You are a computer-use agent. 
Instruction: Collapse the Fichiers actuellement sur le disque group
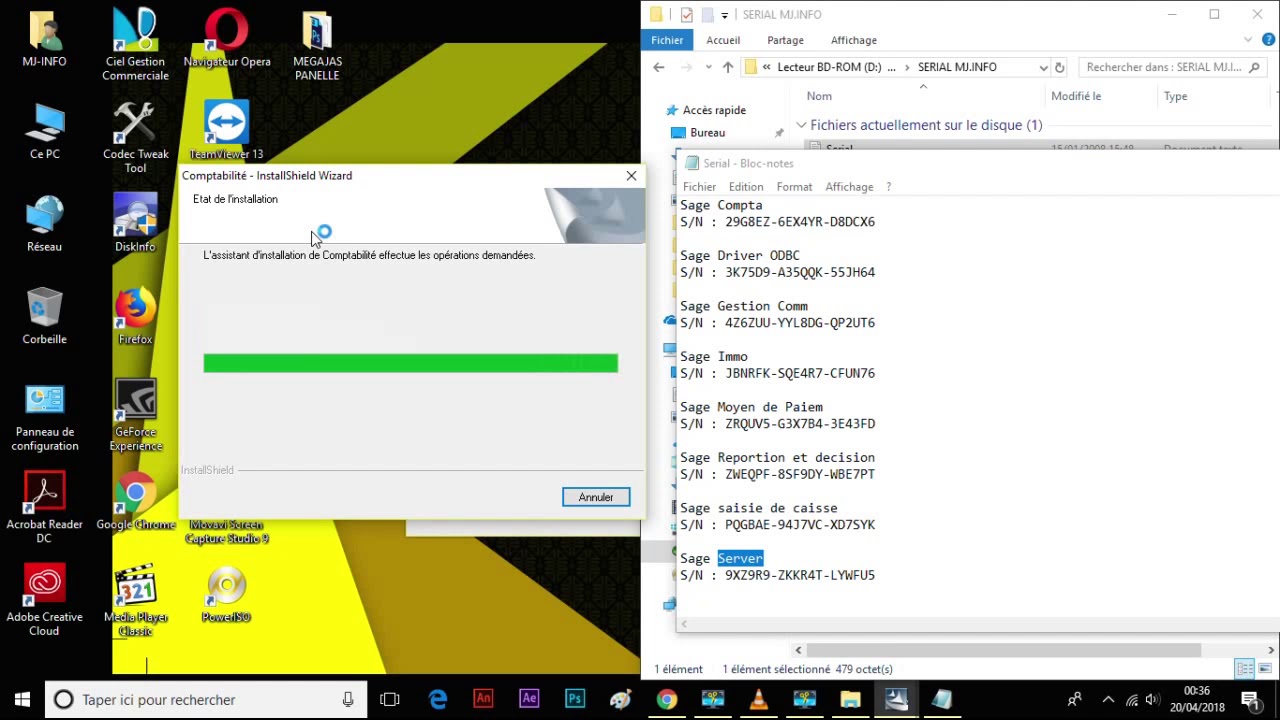click(x=801, y=125)
